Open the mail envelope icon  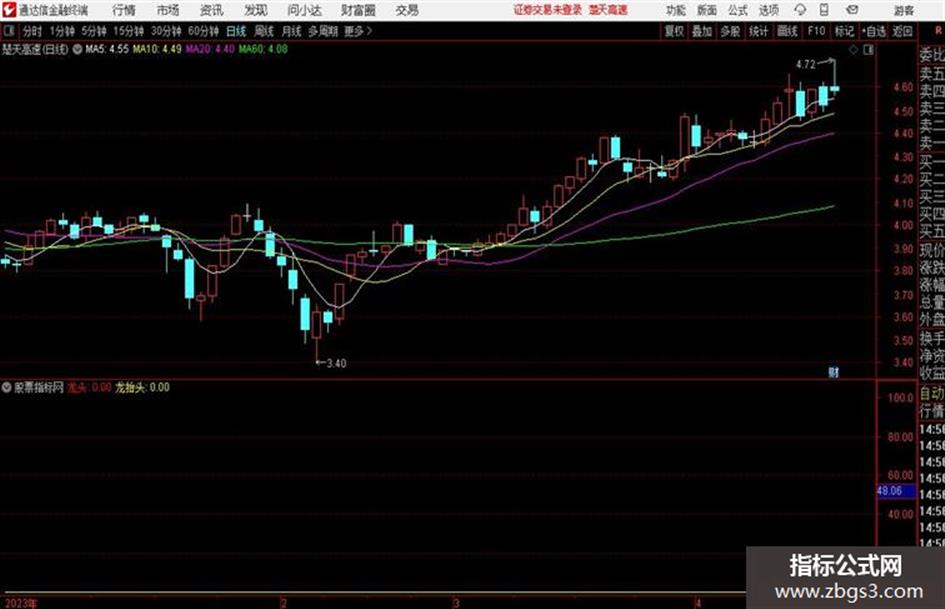click(852, 10)
